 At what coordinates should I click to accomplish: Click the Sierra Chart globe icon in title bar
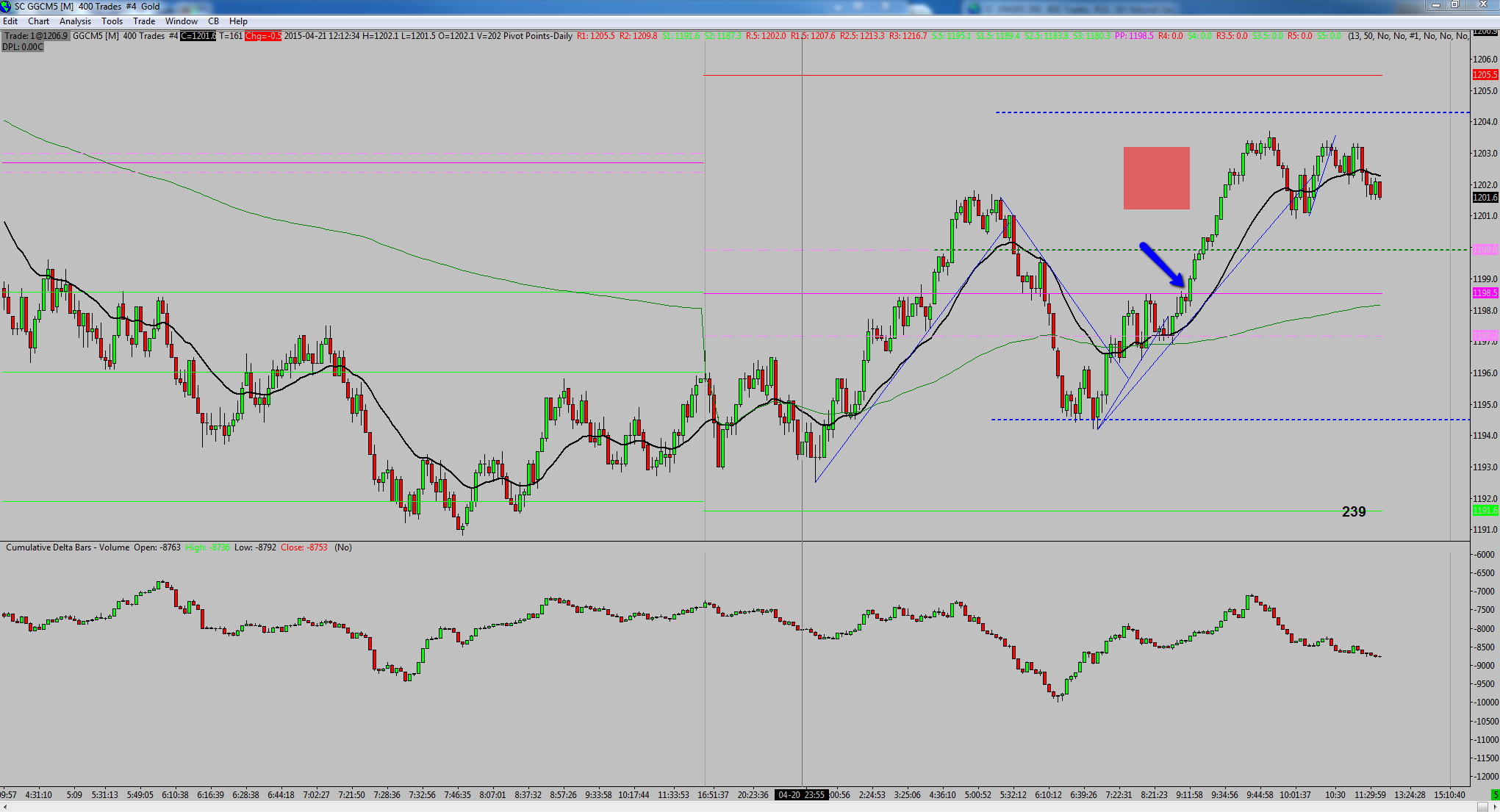click(x=6, y=6)
